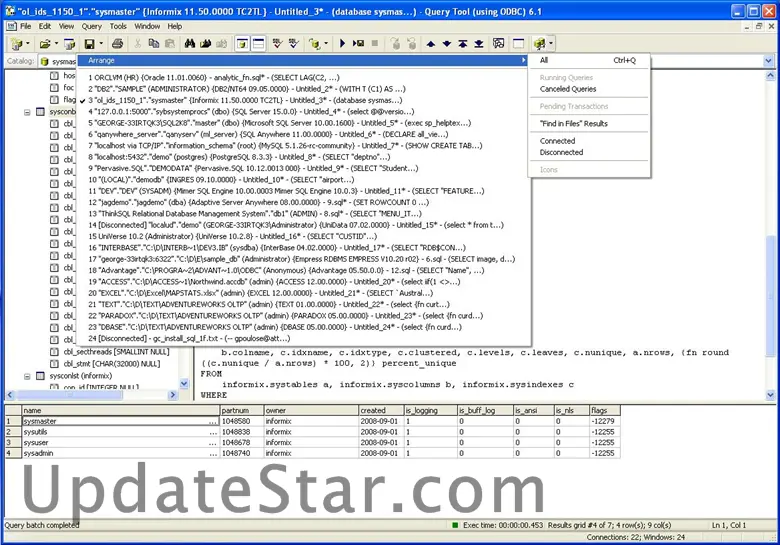Collapse the sysconb tree node
This screenshot has height=545, width=780.
click(27, 112)
